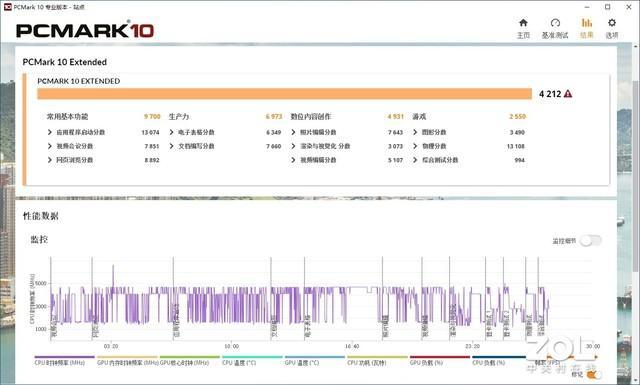Screen dimensions: 640x385
Task: Expand the photo editing score (7 643) row
Action: (x=347, y=132)
